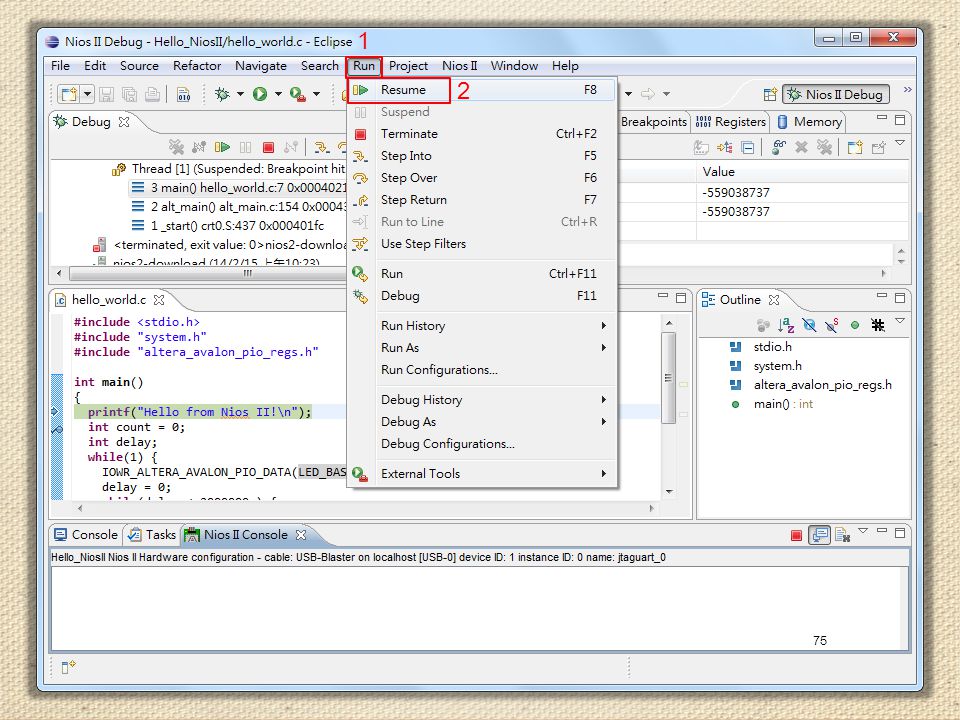Click Remove All Terminated Launches icon
Screen dimensions: 960x720
(176, 147)
